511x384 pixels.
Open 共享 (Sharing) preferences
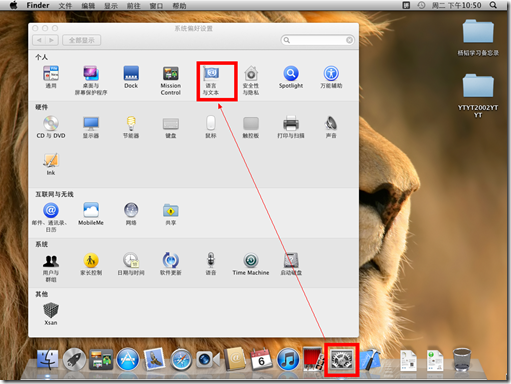(171, 214)
